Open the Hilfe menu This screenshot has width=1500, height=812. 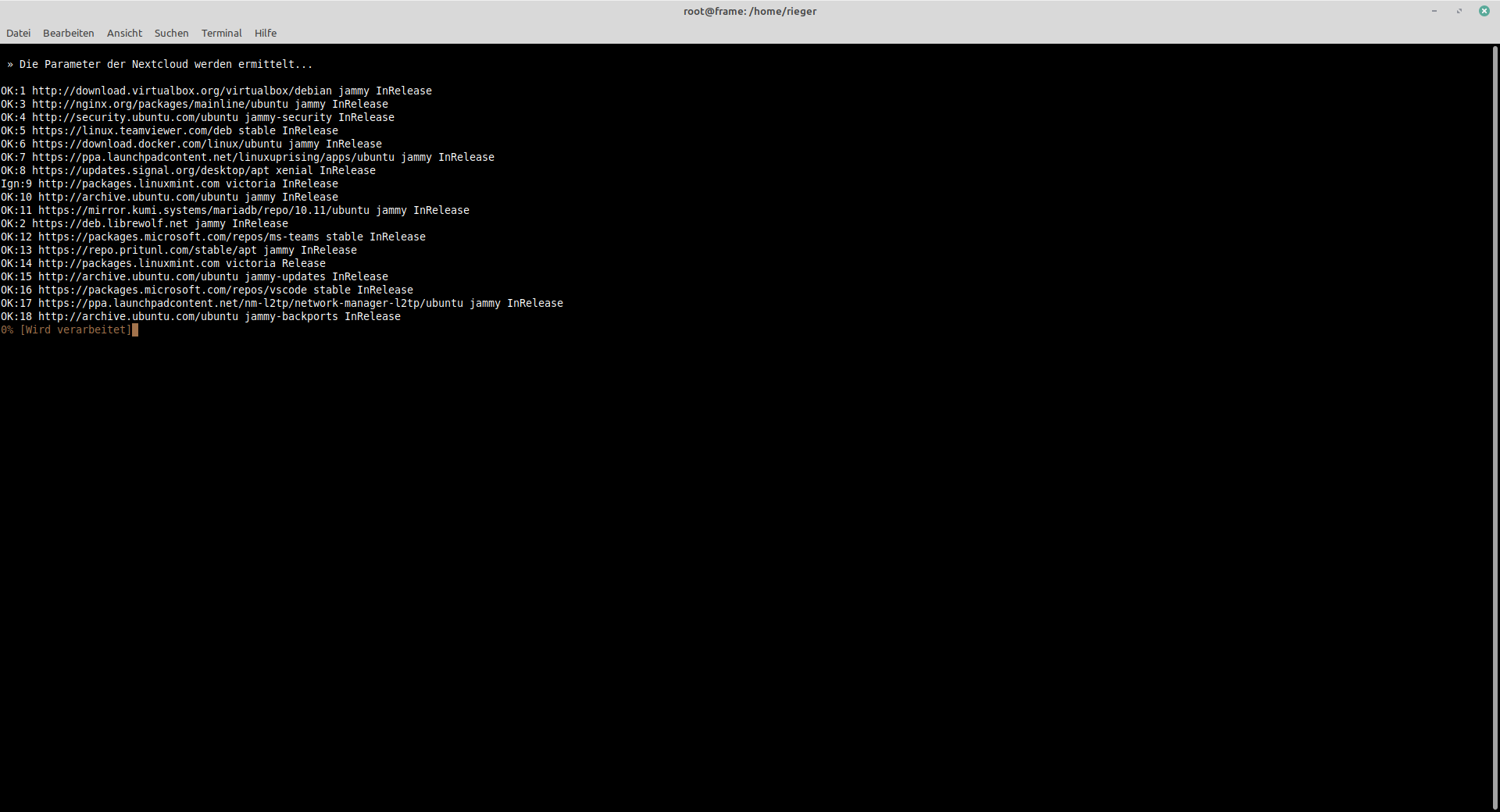pyautogui.click(x=265, y=33)
